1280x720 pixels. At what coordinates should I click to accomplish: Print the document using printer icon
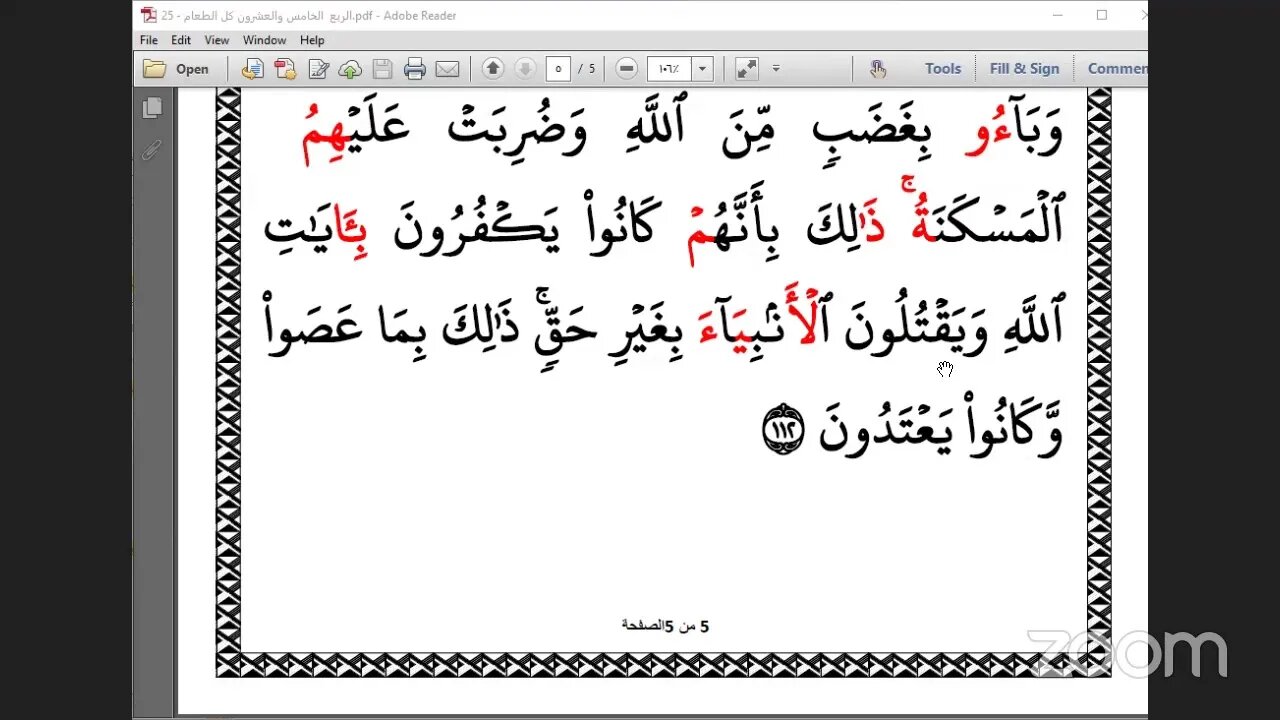click(x=415, y=69)
